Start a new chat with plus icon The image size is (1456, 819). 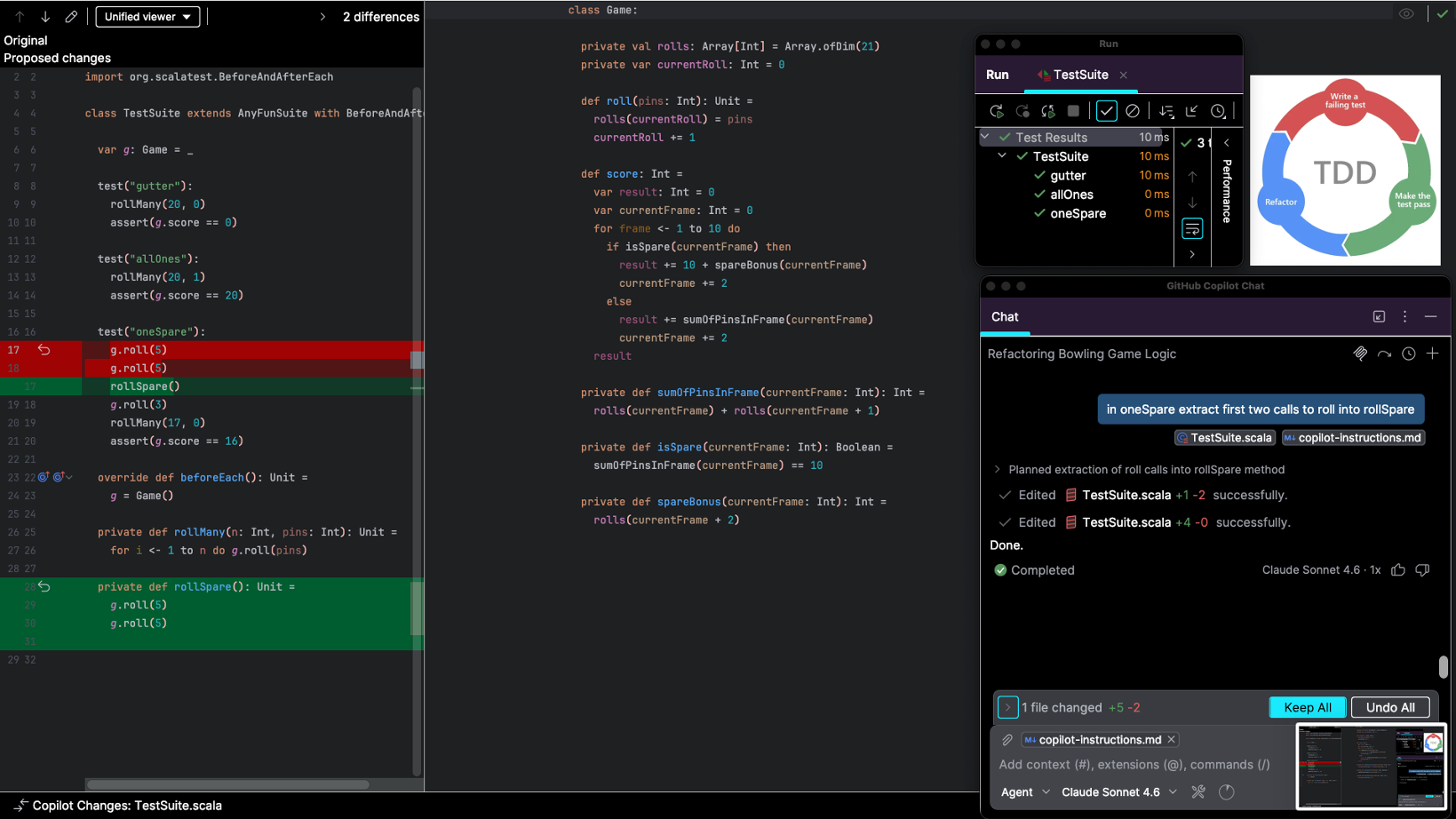(1432, 354)
